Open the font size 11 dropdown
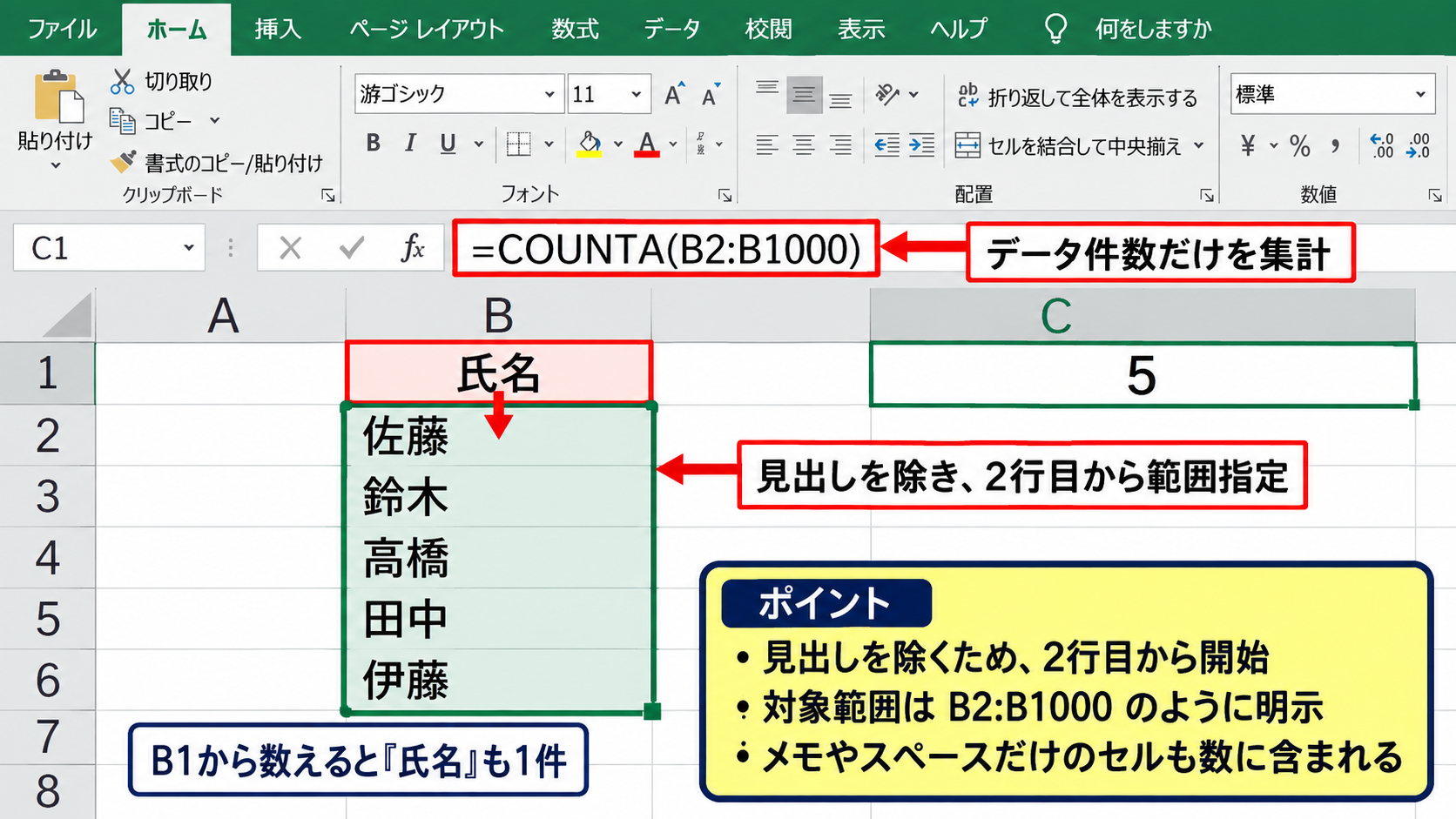 coord(637,94)
